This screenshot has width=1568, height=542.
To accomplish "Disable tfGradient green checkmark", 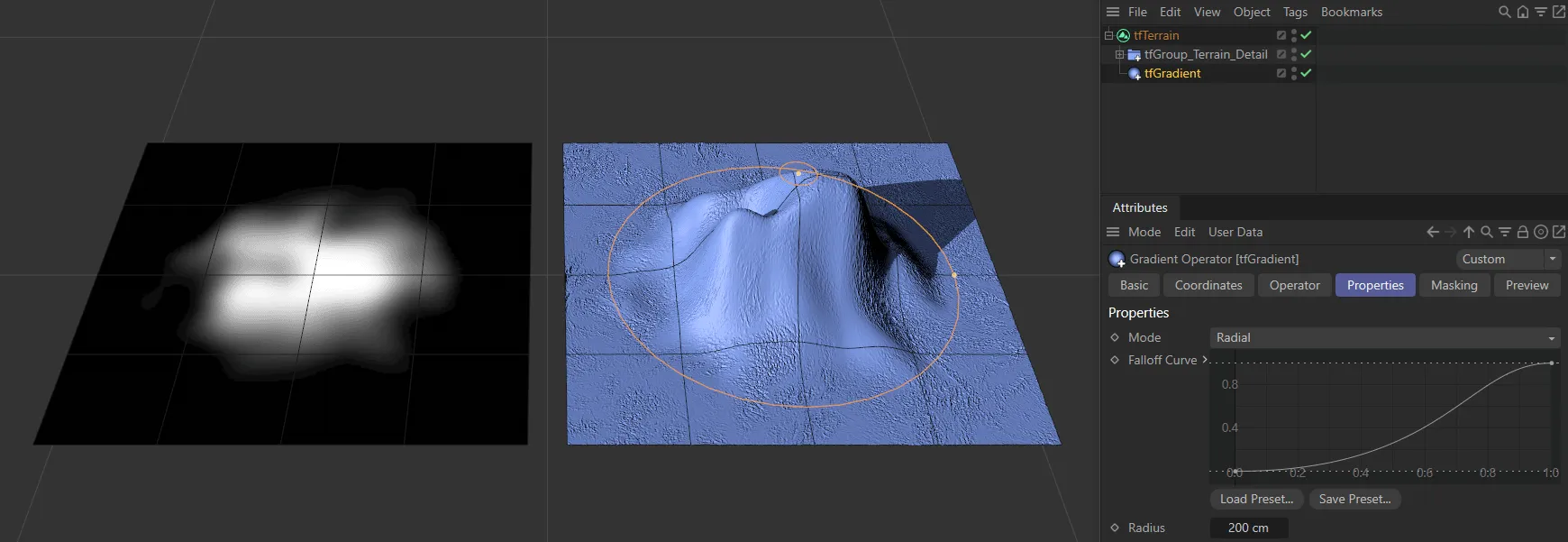I will point(1306,73).
